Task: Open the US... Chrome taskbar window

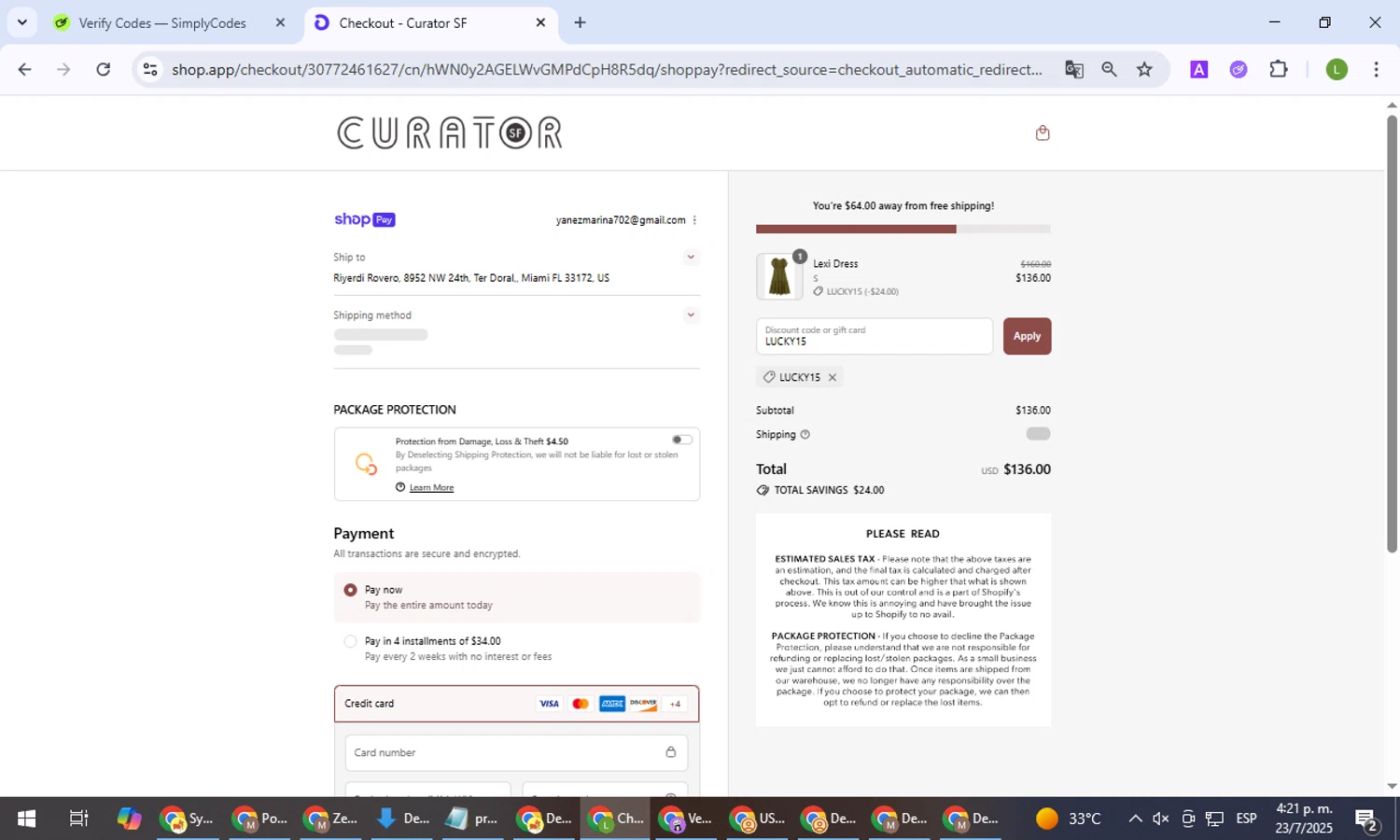Action: coord(758,819)
